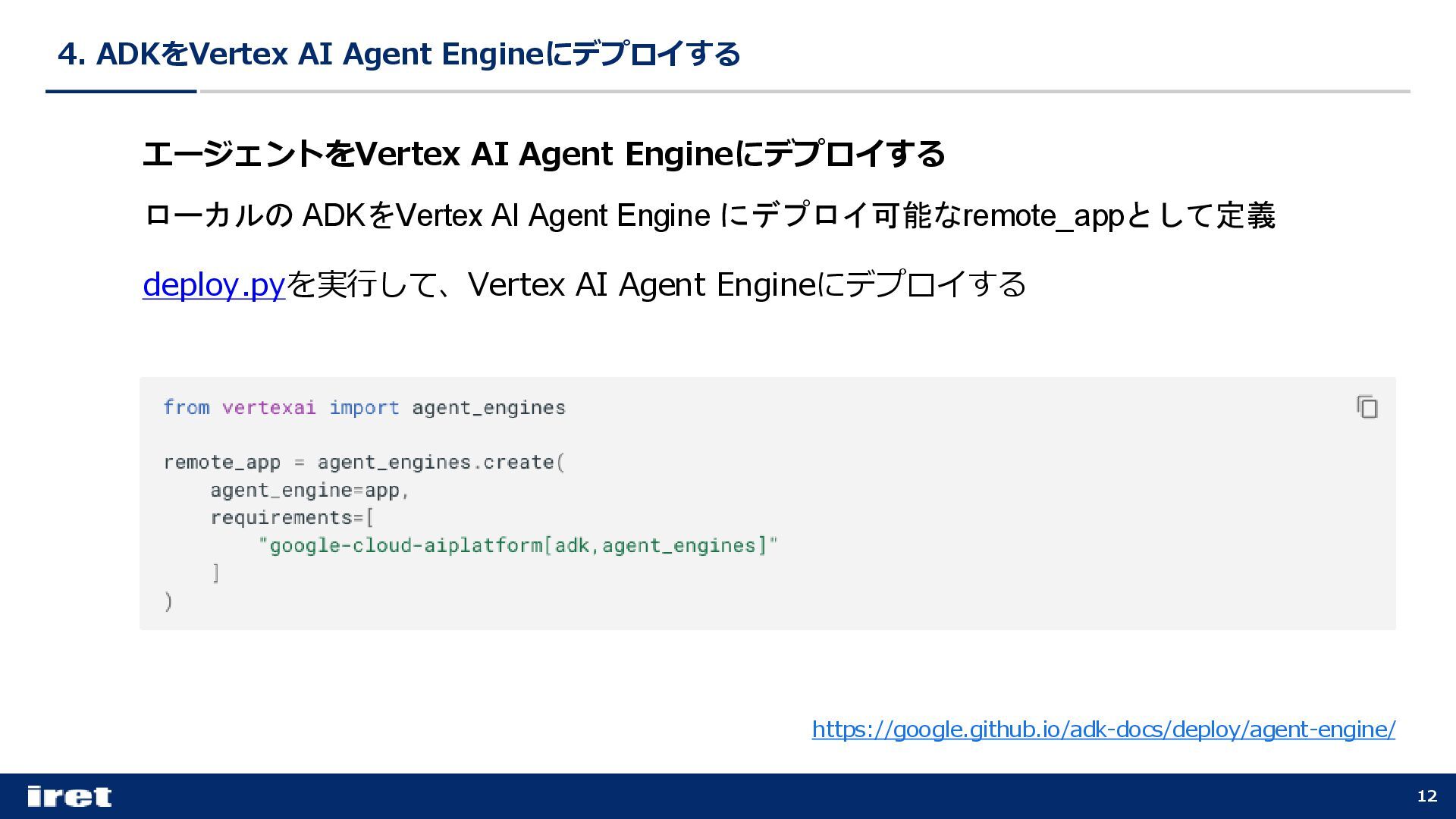Click the page number 12
This screenshot has width=1456, height=819.
(1427, 796)
